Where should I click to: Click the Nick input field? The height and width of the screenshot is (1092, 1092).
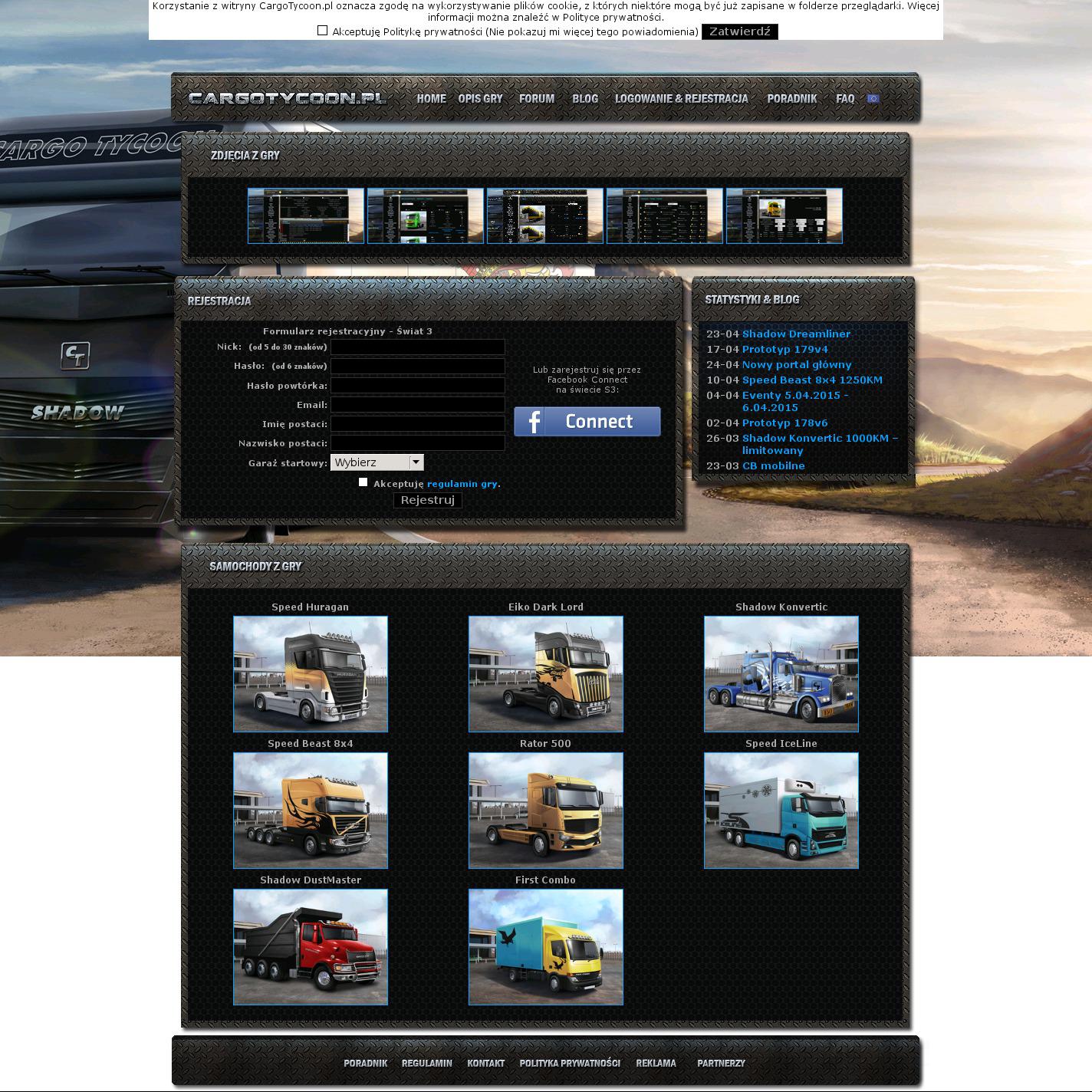[x=417, y=347]
